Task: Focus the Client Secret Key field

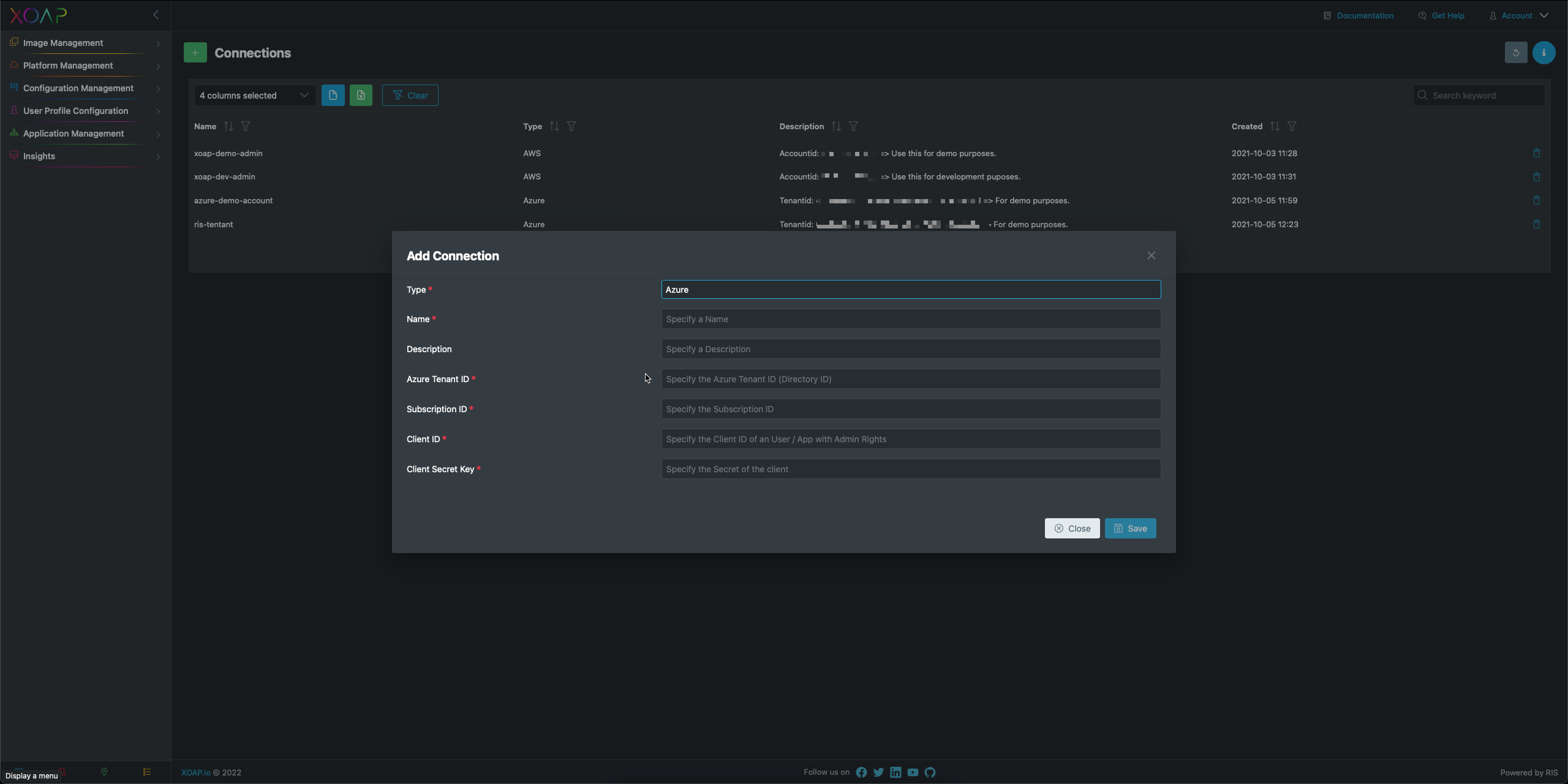Action: pos(911,469)
